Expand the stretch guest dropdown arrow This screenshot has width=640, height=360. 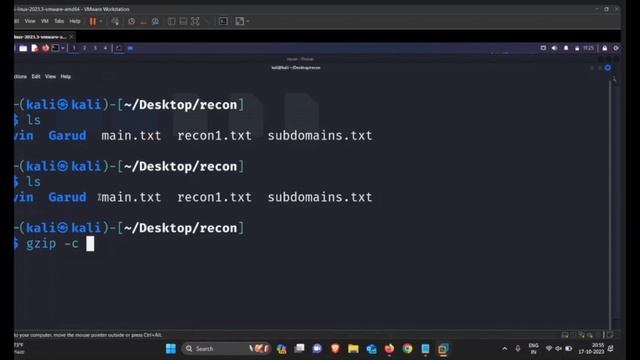point(248,21)
